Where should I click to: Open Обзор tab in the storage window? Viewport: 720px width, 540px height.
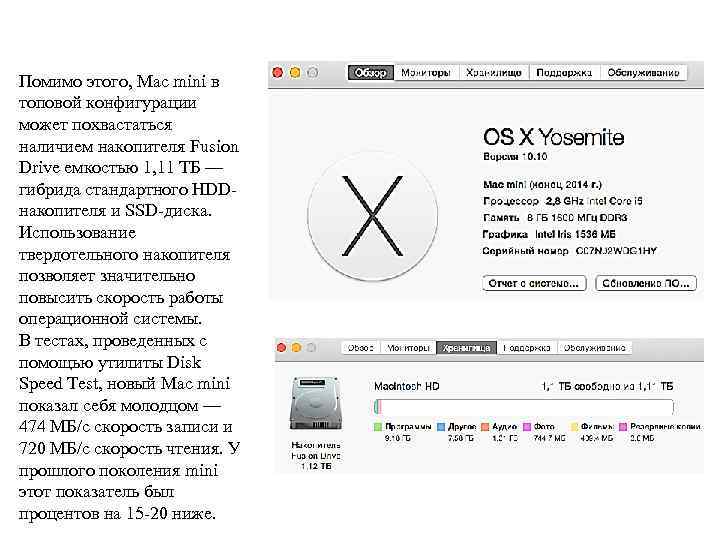click(x=360, y=348)
